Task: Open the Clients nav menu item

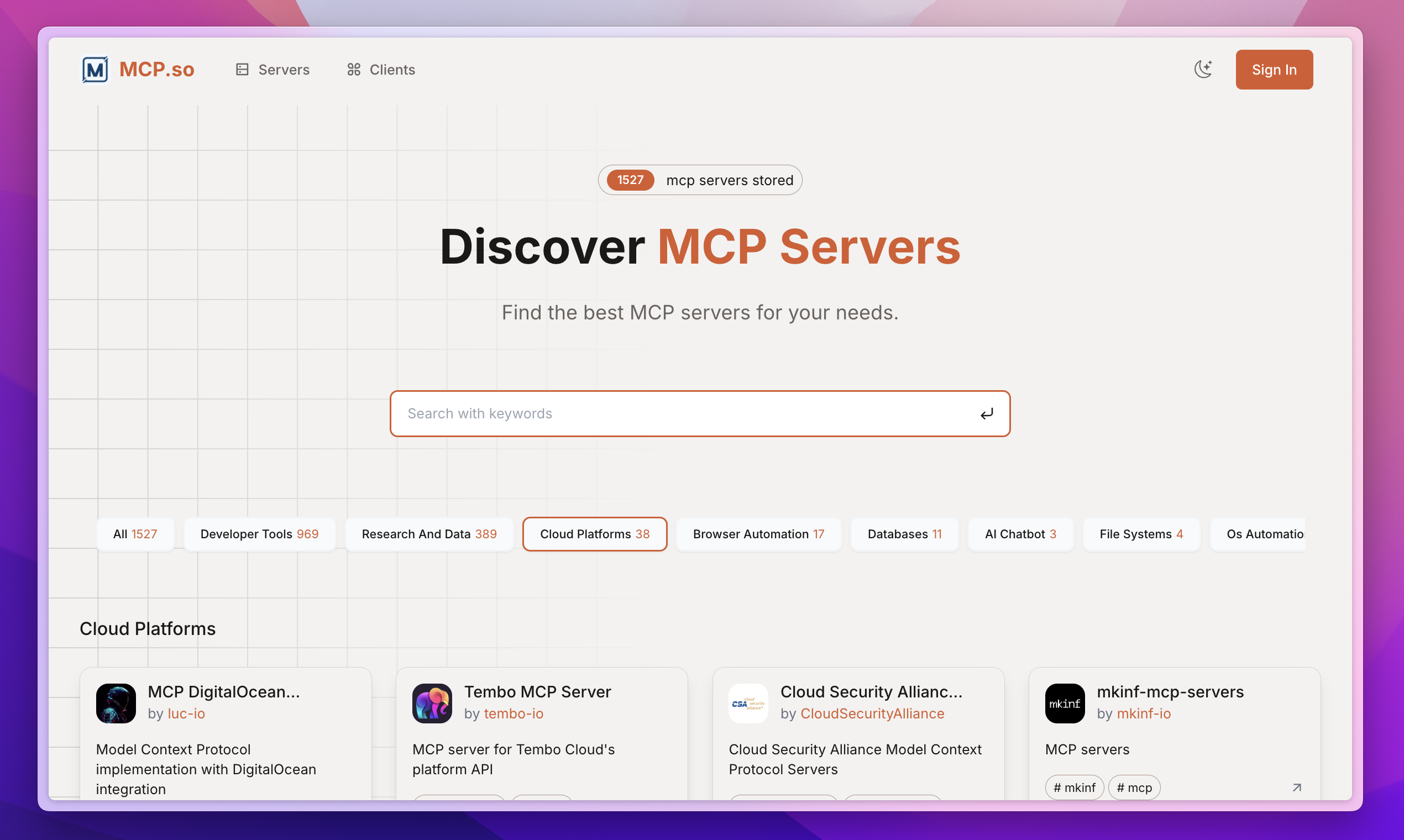Action: pyautogui.click(x=381, y=70)
